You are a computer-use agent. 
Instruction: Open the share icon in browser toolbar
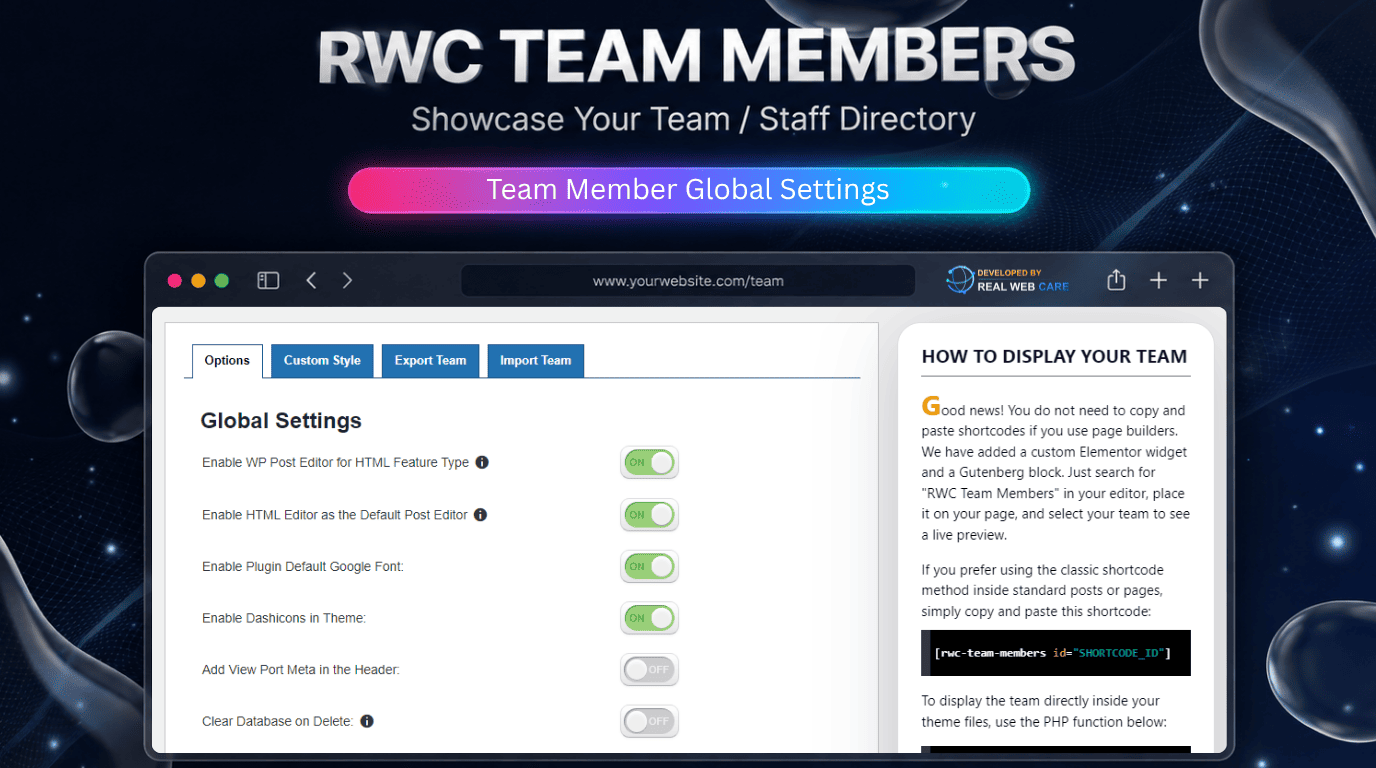coord(1117,280)
